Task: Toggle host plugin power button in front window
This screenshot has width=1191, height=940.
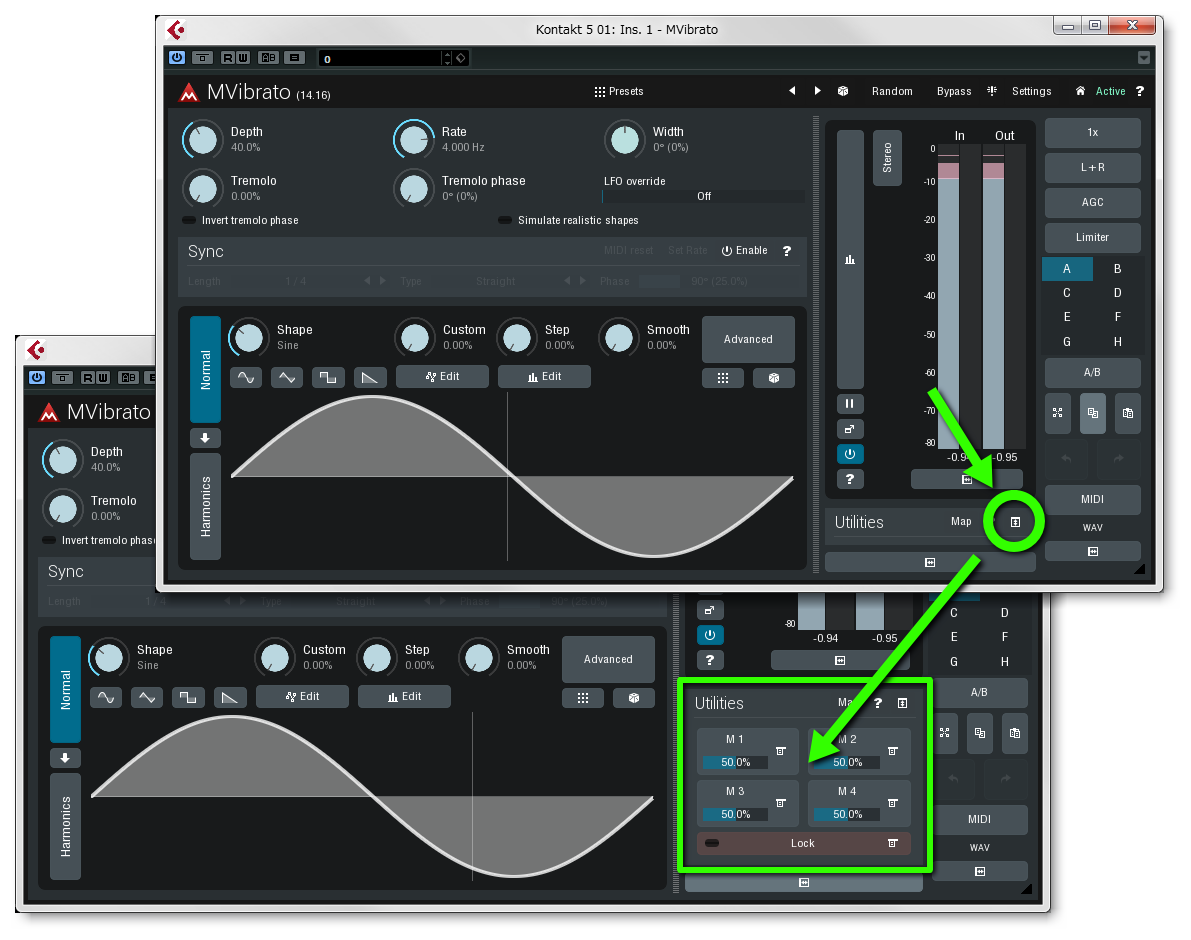Action: (177, 58)
